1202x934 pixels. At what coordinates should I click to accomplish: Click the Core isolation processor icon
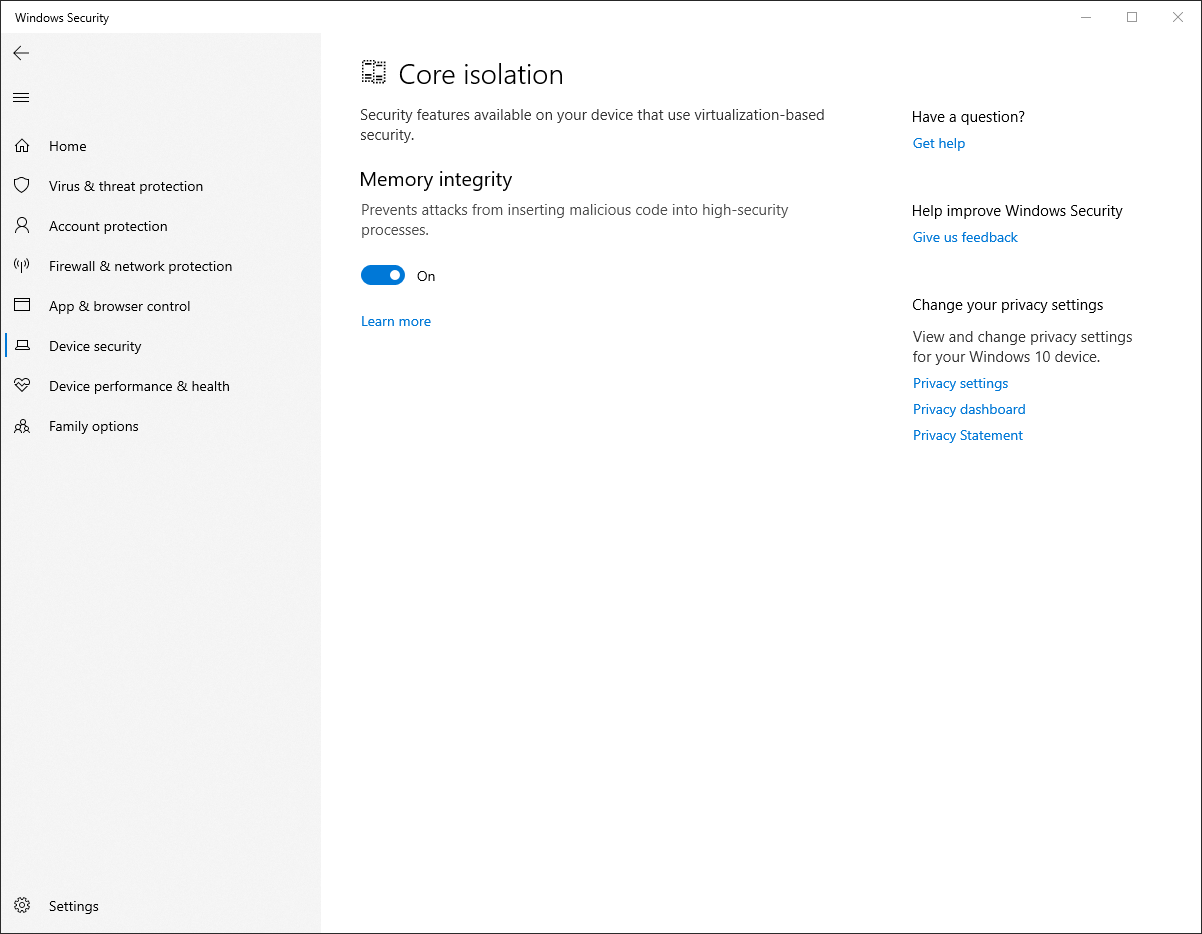coord(373,72)
